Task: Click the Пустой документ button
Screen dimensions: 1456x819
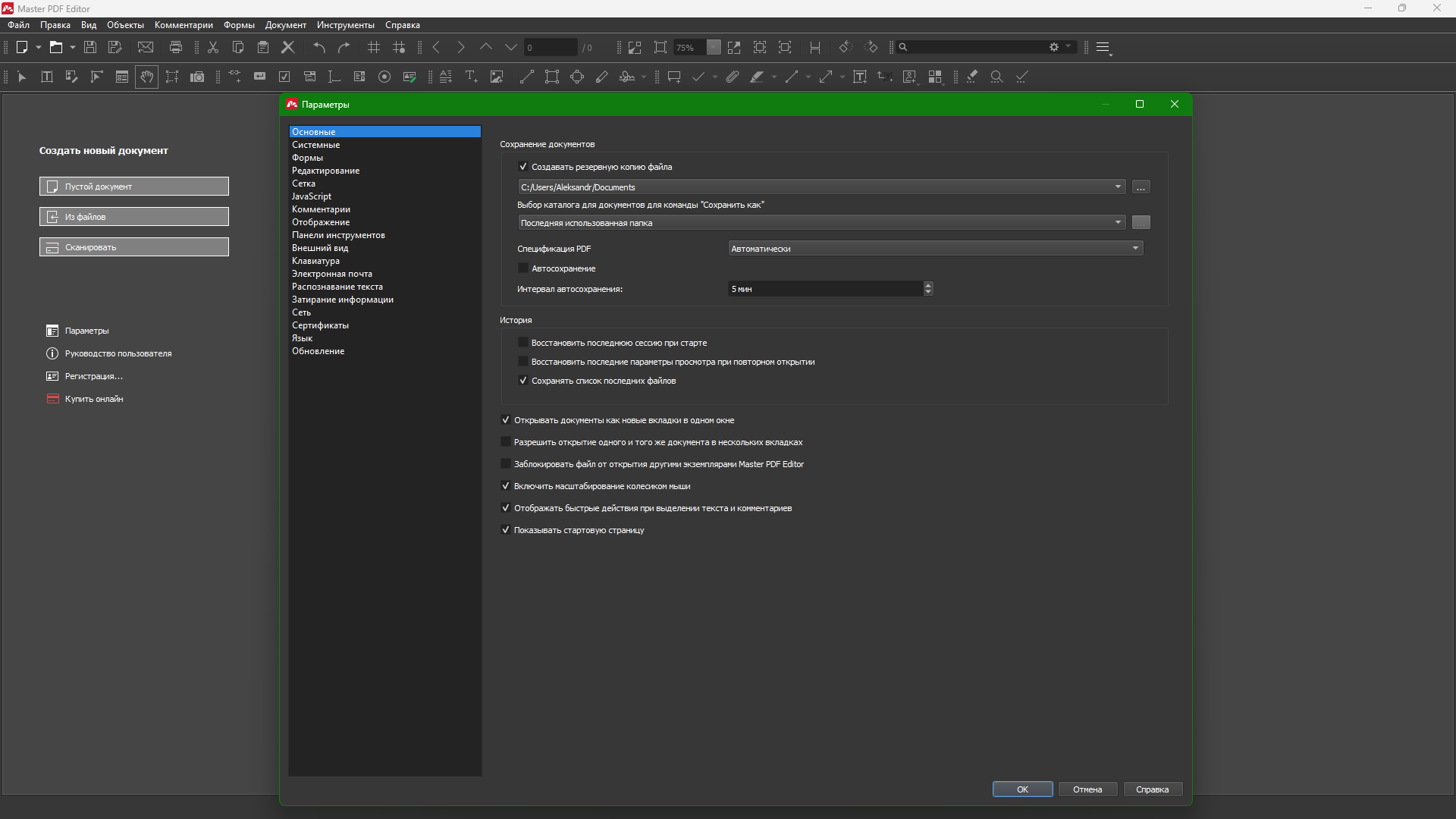Action: click(x=134, y=187)
